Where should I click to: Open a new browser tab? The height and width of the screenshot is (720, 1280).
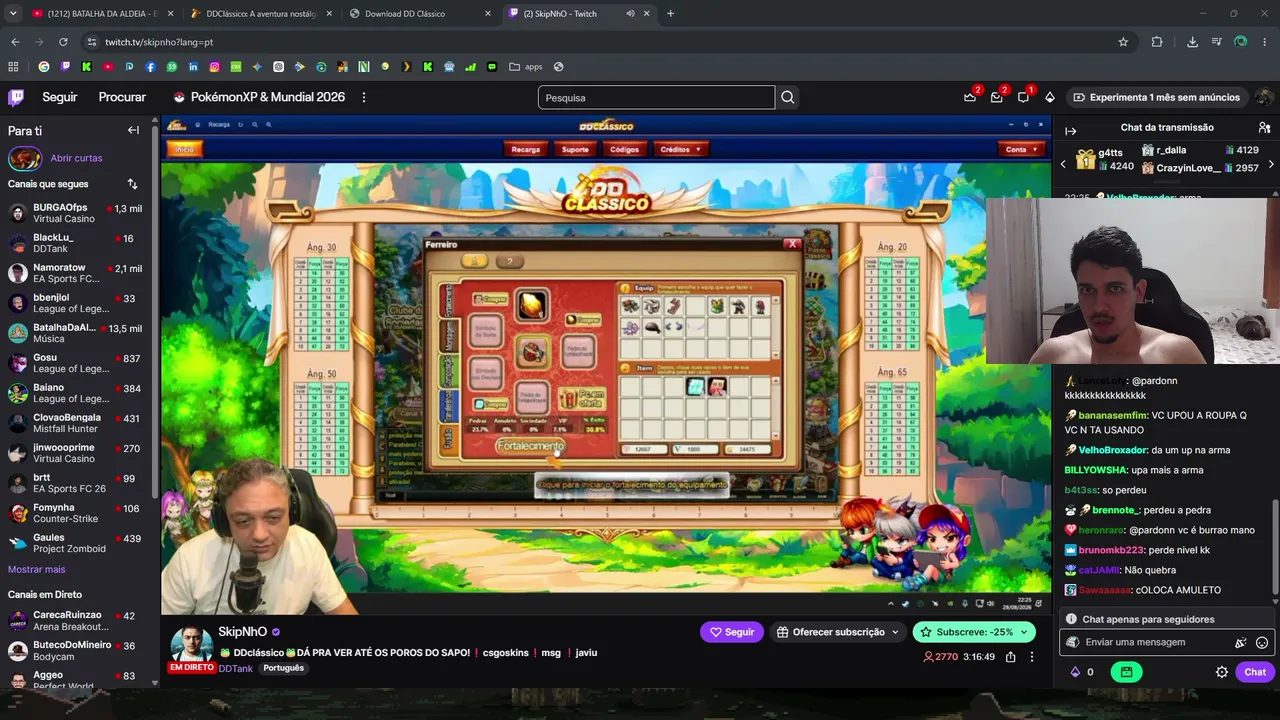(670, 14)
